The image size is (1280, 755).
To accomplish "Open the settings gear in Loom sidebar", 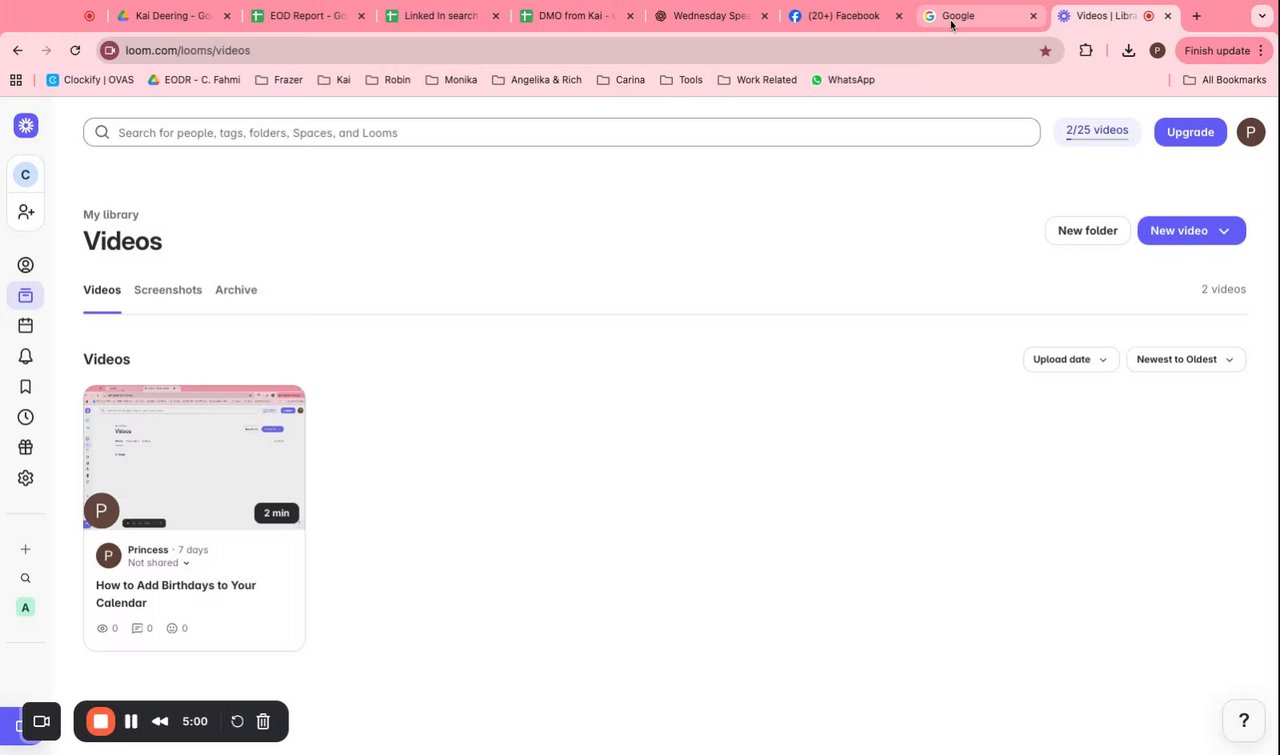I will coord(26,478).
